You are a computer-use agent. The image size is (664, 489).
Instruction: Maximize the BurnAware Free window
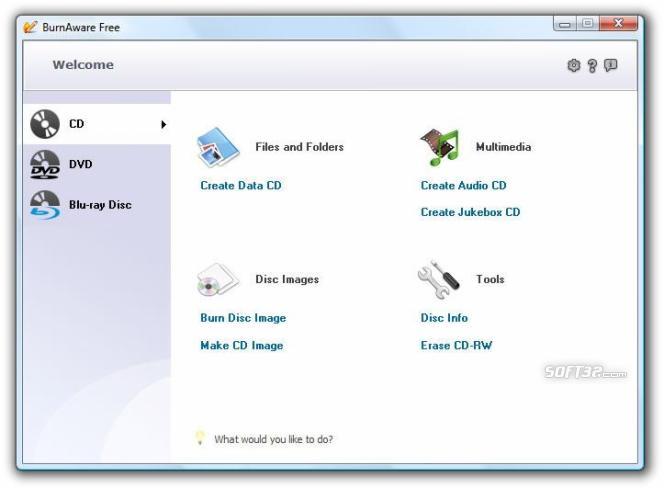[x=587, y=24]
